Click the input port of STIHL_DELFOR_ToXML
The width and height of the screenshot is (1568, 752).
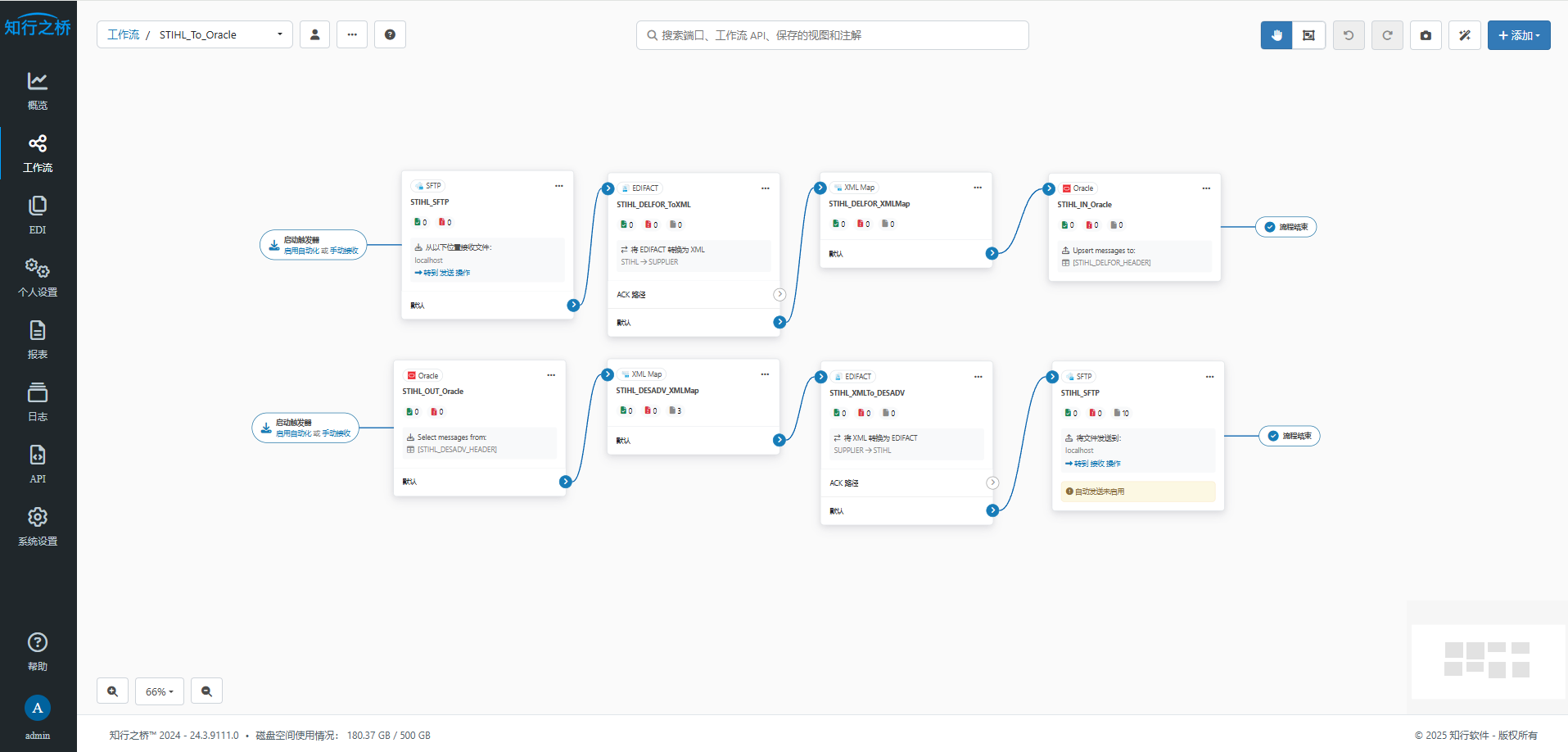[608, 188]
